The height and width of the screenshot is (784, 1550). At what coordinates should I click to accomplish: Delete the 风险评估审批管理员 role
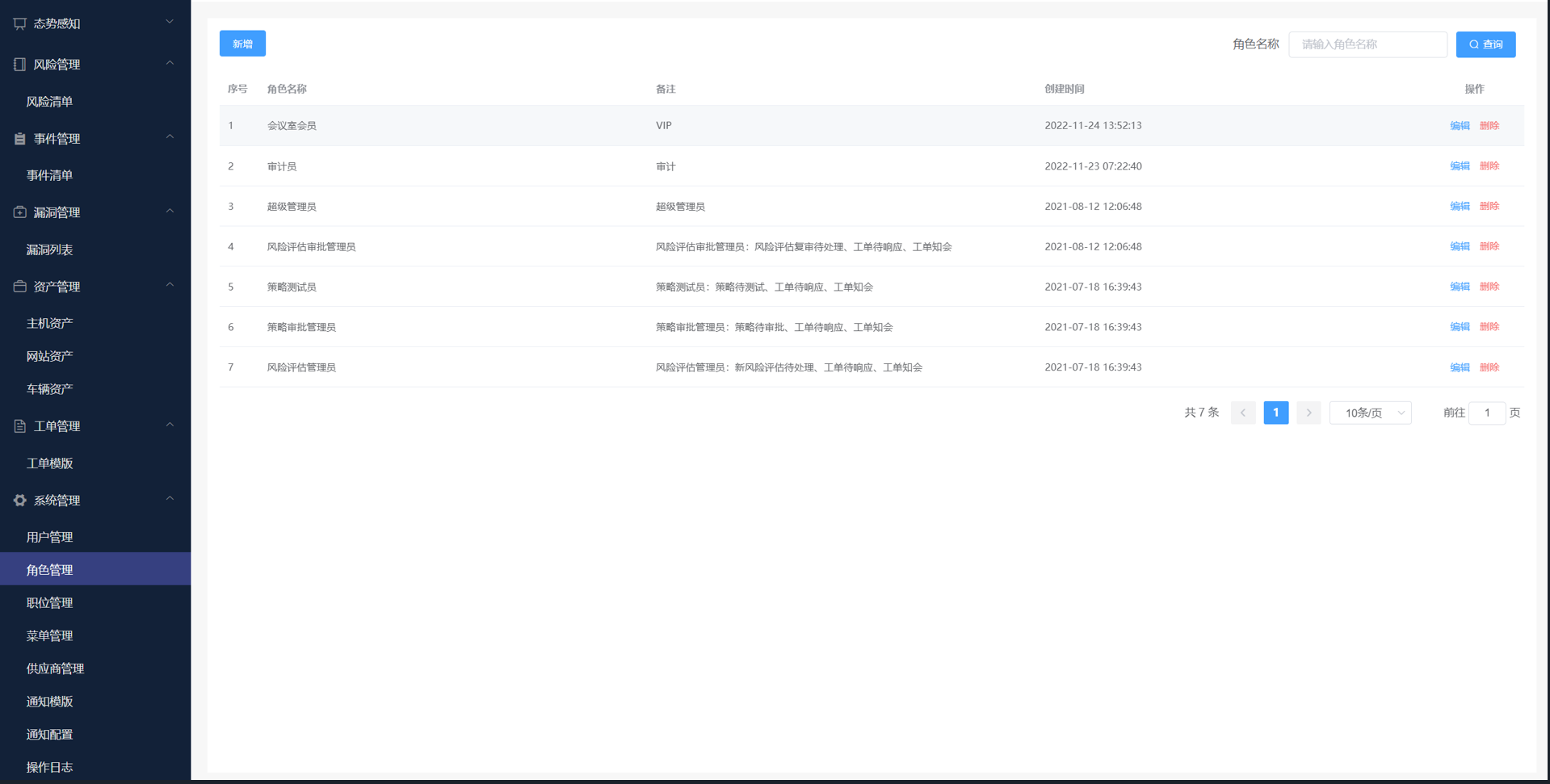pos(1489,246)
